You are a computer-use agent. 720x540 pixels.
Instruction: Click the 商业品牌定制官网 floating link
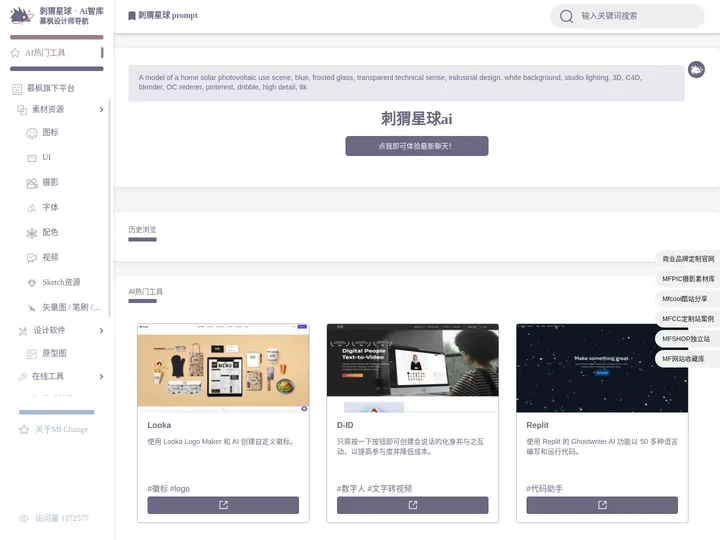pyautogui.click(x=688, y=259)
